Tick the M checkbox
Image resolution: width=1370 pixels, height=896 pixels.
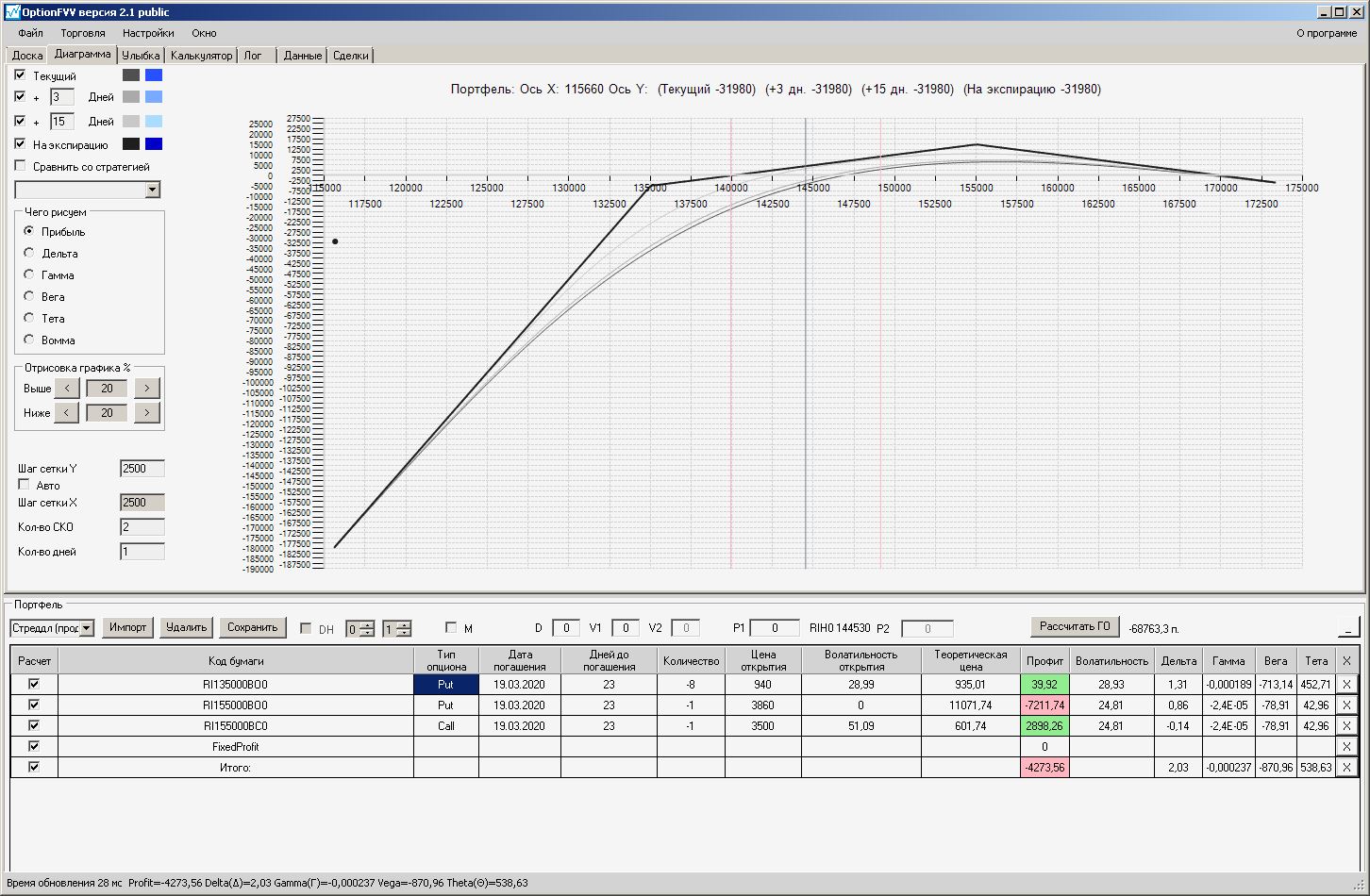click(x=451, y=628)
